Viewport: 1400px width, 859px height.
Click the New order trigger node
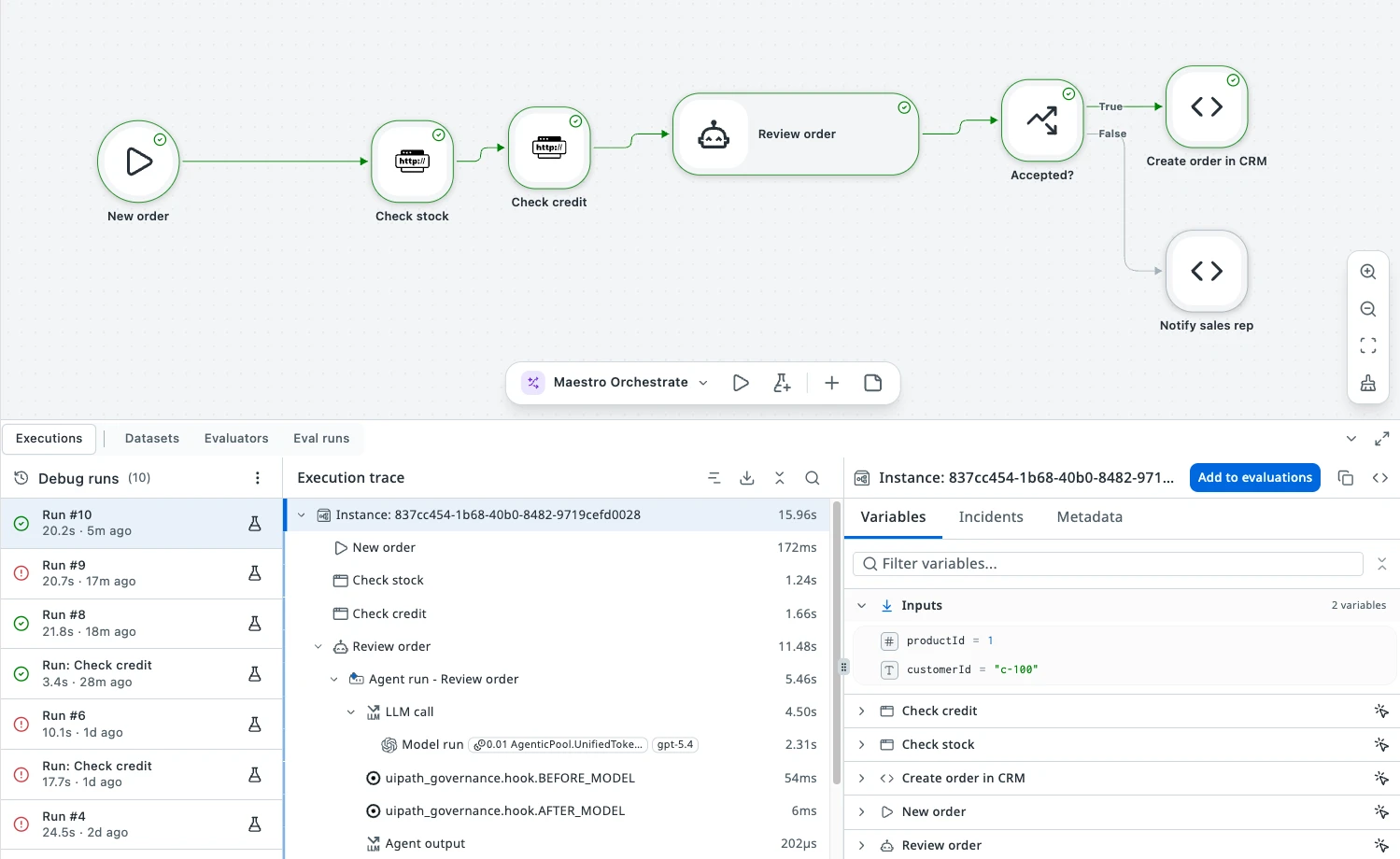(x=138, y=162)
